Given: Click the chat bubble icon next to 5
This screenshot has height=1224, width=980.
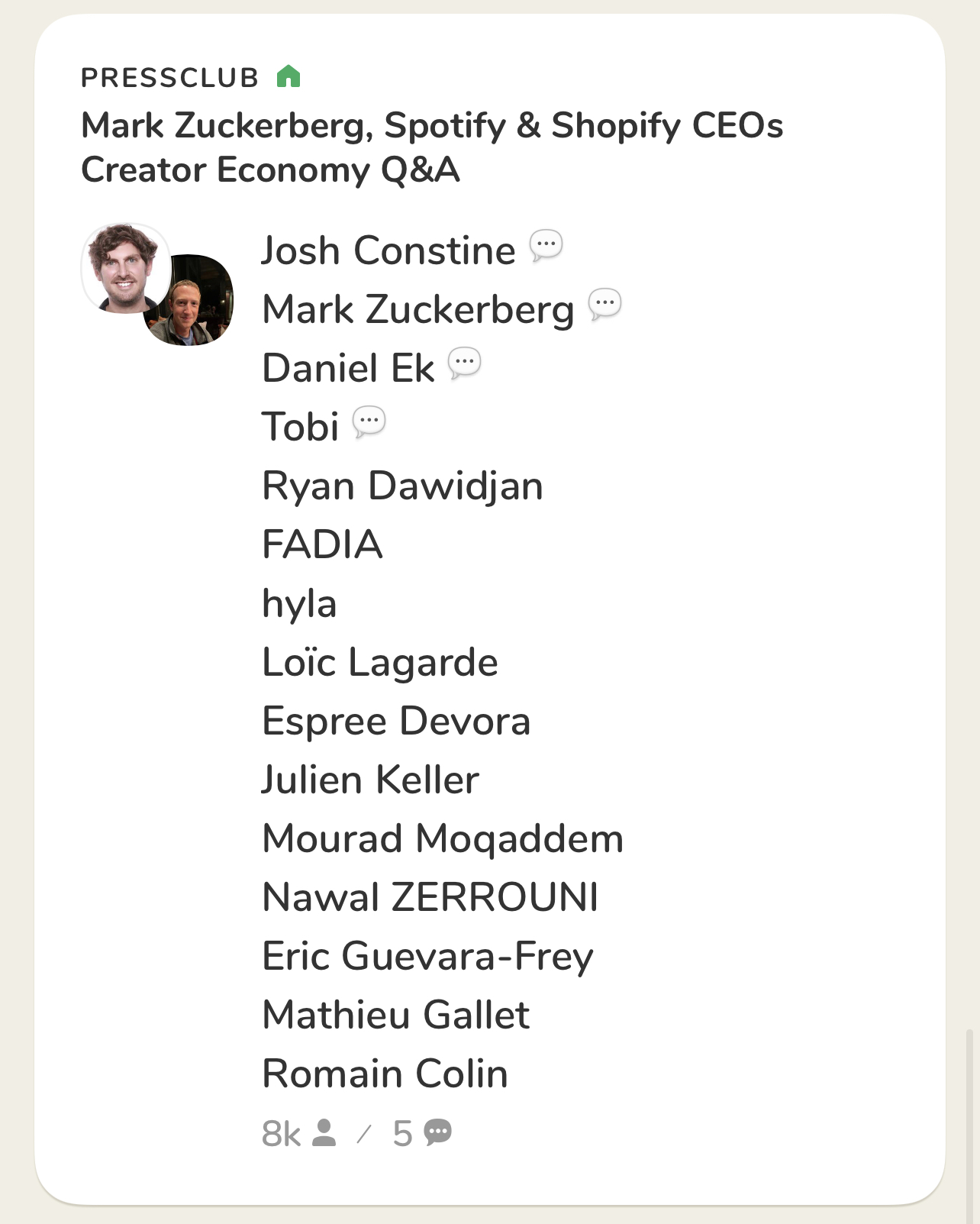Looking at the screenshot, I should click(438, 1133).
